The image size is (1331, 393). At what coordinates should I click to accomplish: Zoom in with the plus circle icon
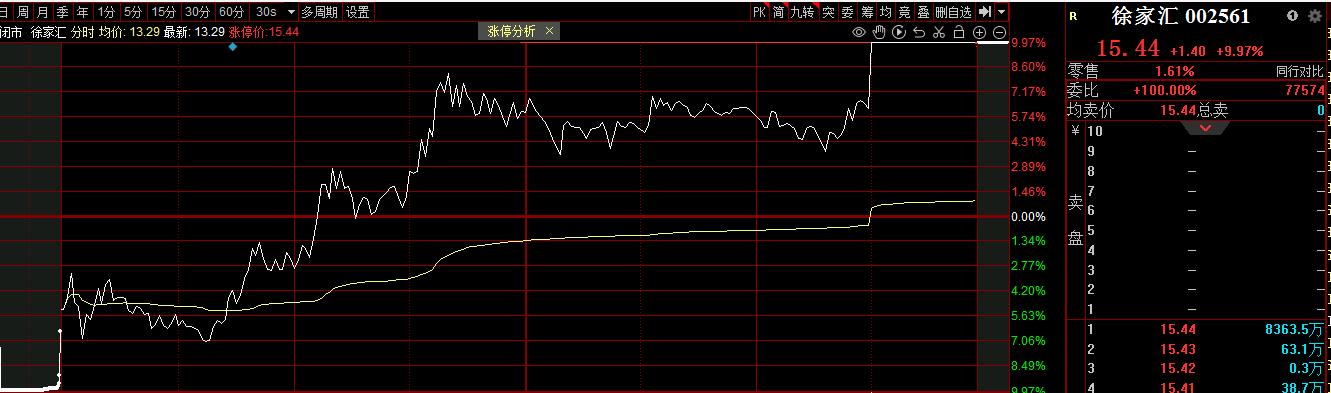click(979, 32)
